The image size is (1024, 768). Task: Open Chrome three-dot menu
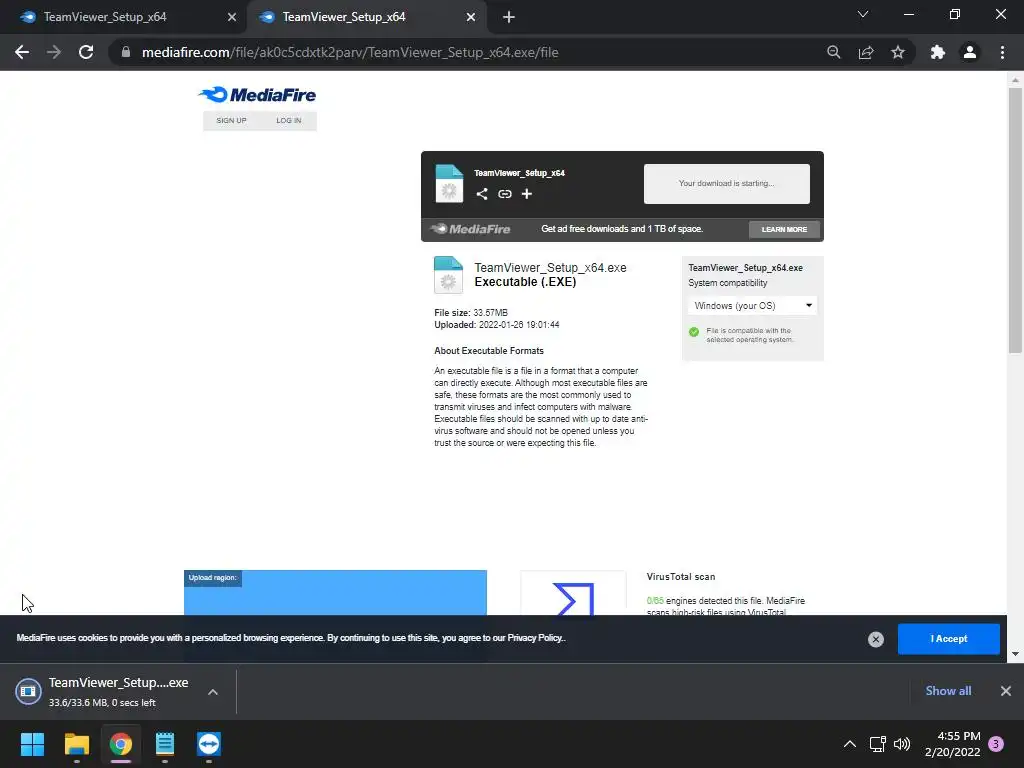pos(1002,52)
